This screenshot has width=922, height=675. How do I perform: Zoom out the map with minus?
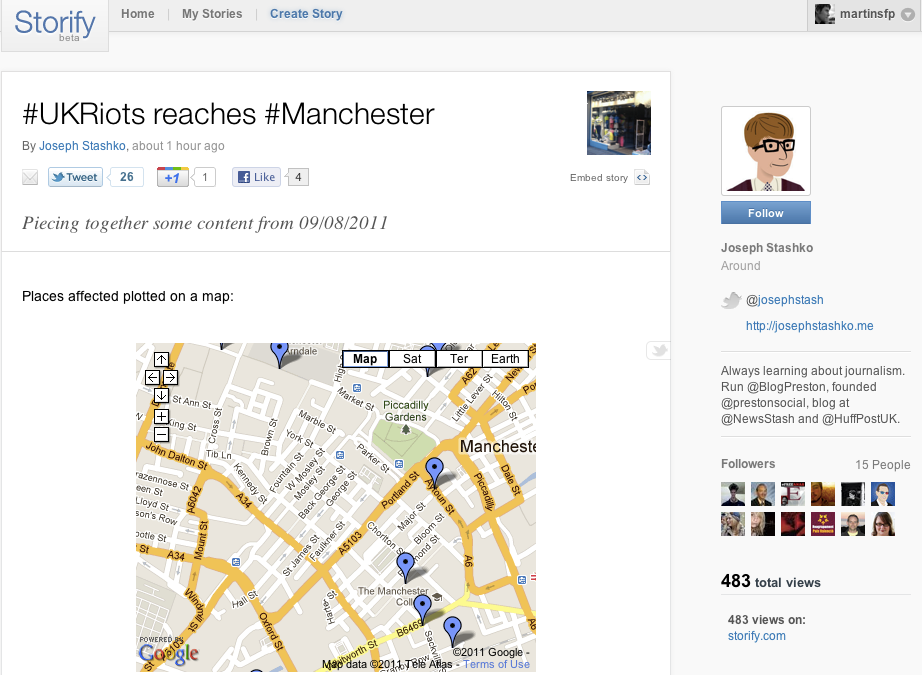(x=161, y=435)
